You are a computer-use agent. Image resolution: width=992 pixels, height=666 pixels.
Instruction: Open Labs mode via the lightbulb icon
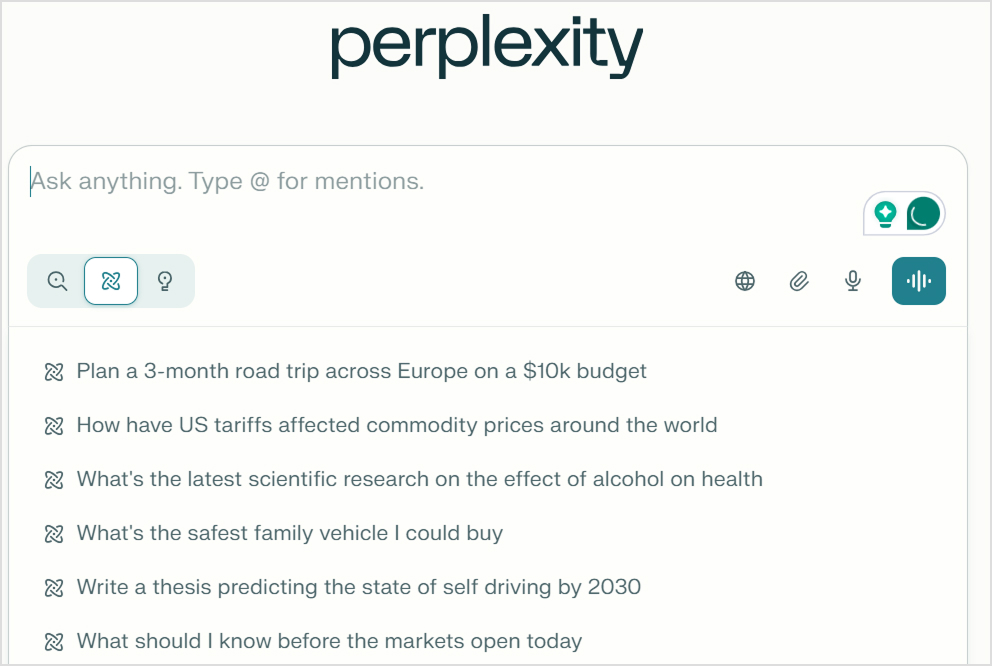(x=165, y=281)
